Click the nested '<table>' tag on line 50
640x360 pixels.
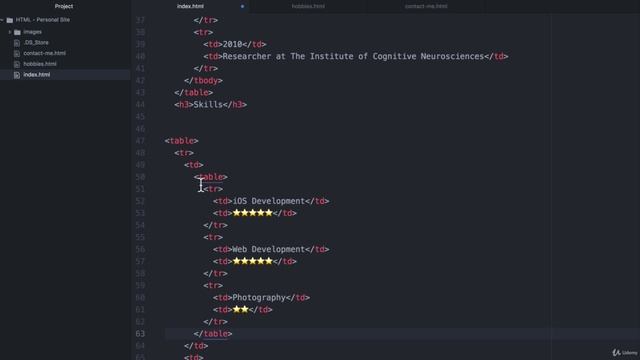(211, 177)
